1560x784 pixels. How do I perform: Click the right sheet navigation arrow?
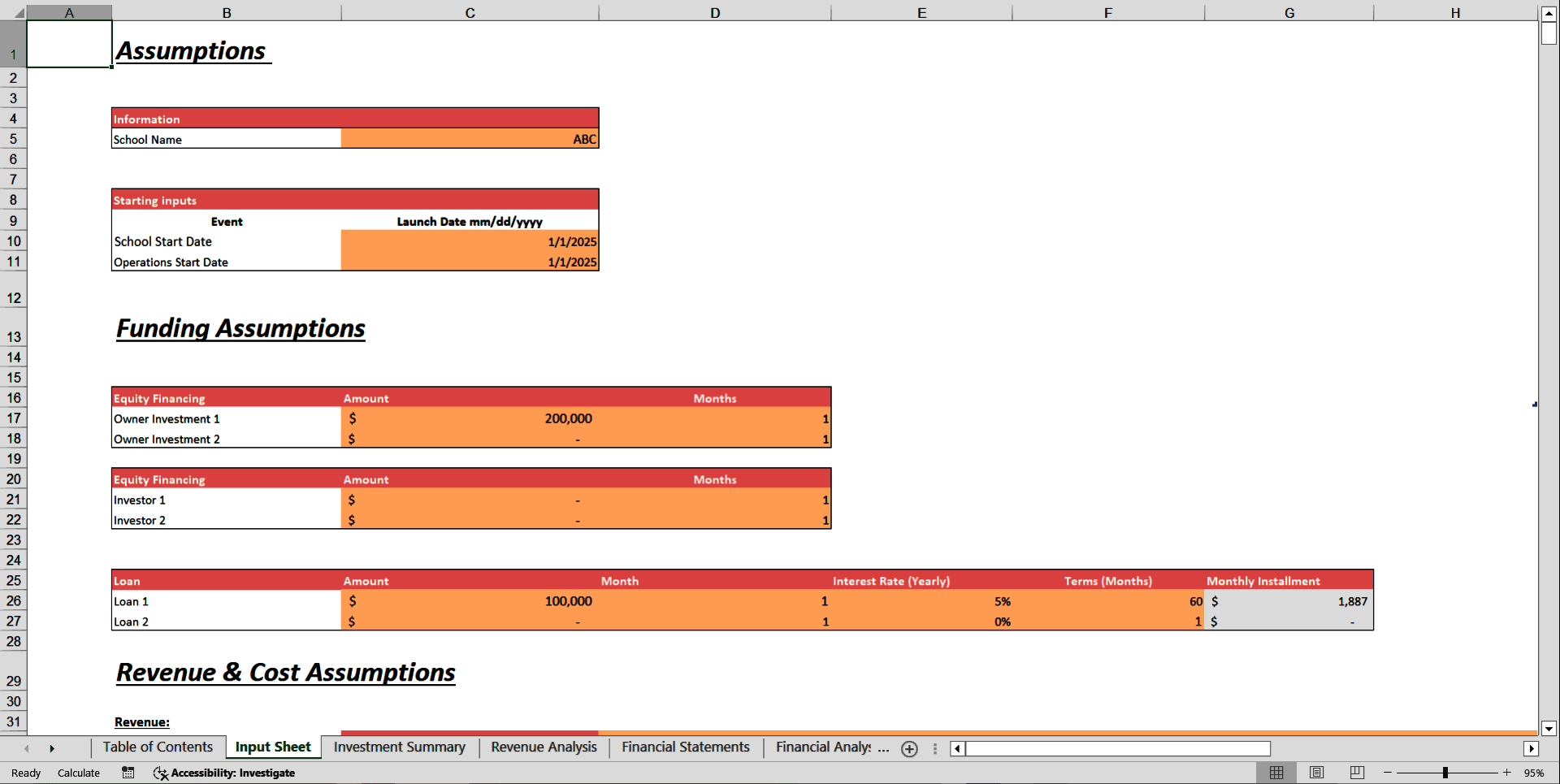coord(52,748)
